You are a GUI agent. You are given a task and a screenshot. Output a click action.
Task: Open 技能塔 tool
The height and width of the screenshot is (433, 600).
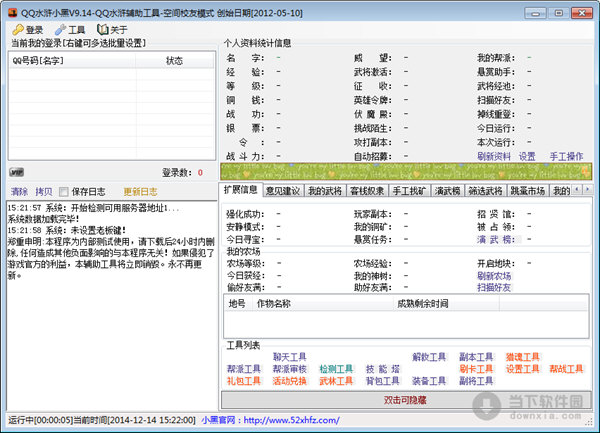tap(383, 369)
